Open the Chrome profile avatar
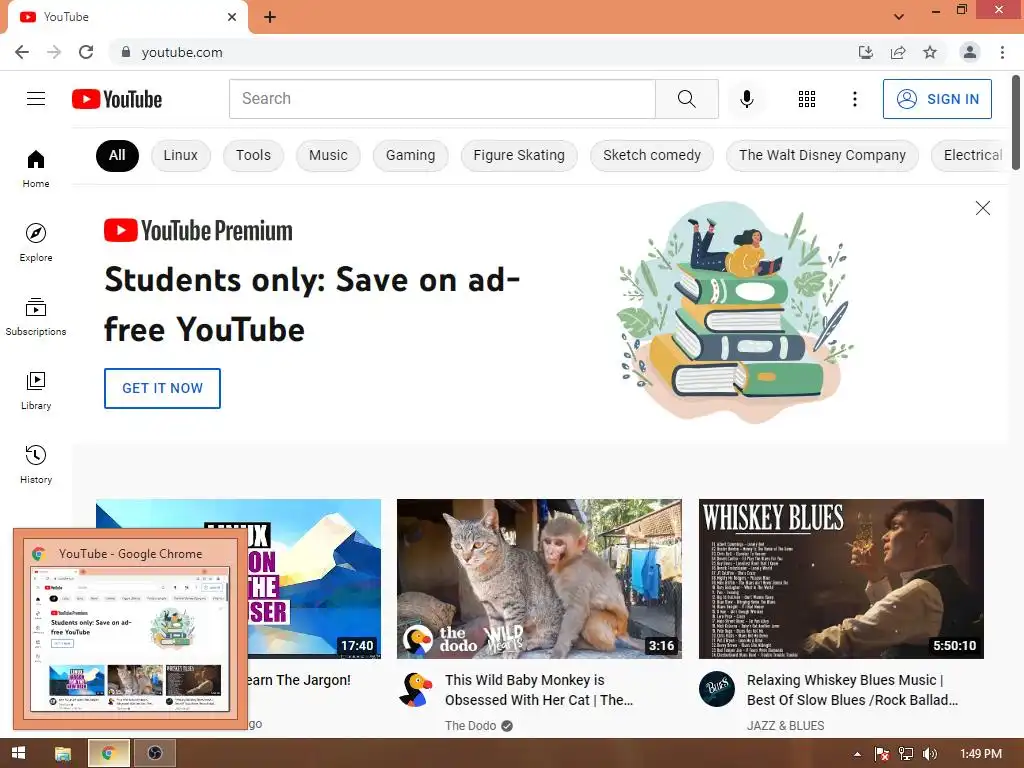 [970, 52]
